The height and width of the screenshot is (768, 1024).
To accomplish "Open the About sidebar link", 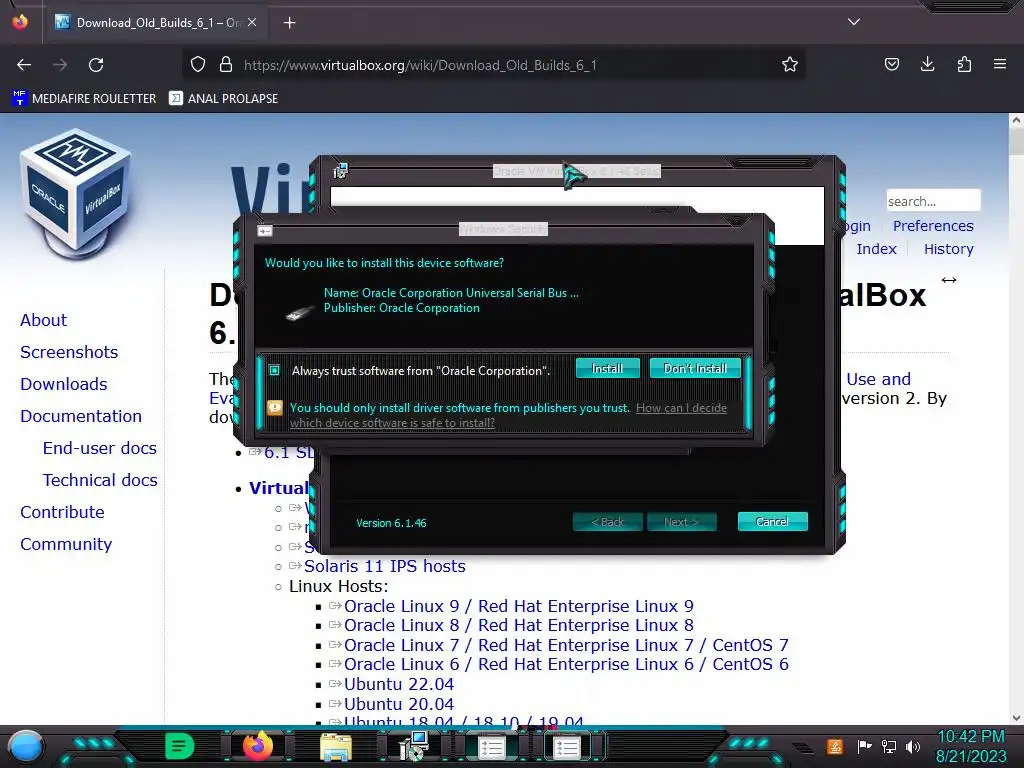I will pyautogui.click(x=43, y=320).
